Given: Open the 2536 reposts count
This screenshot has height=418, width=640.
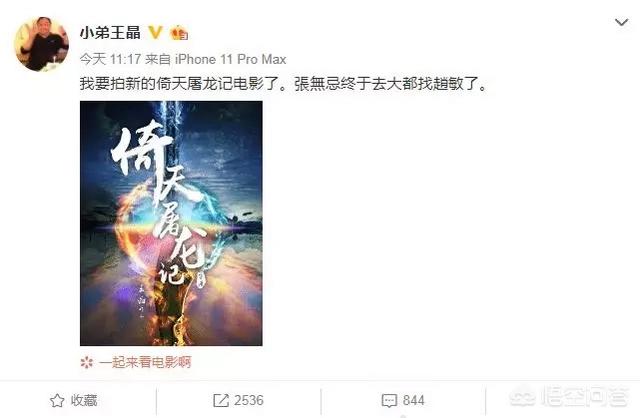Looking at the screenshot, I should [249, 400].
